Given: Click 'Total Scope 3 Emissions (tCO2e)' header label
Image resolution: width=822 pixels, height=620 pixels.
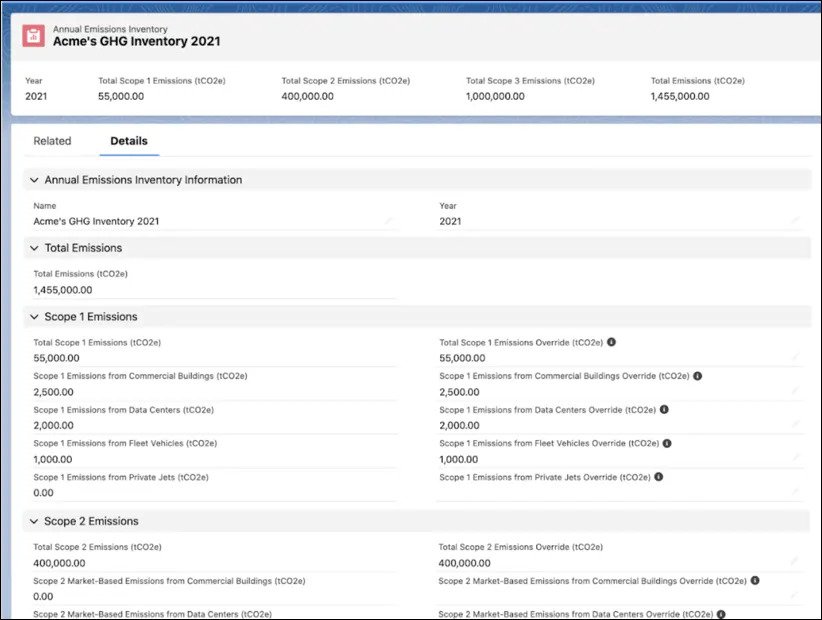Looking at the screenshot, I should click(531, 81).
